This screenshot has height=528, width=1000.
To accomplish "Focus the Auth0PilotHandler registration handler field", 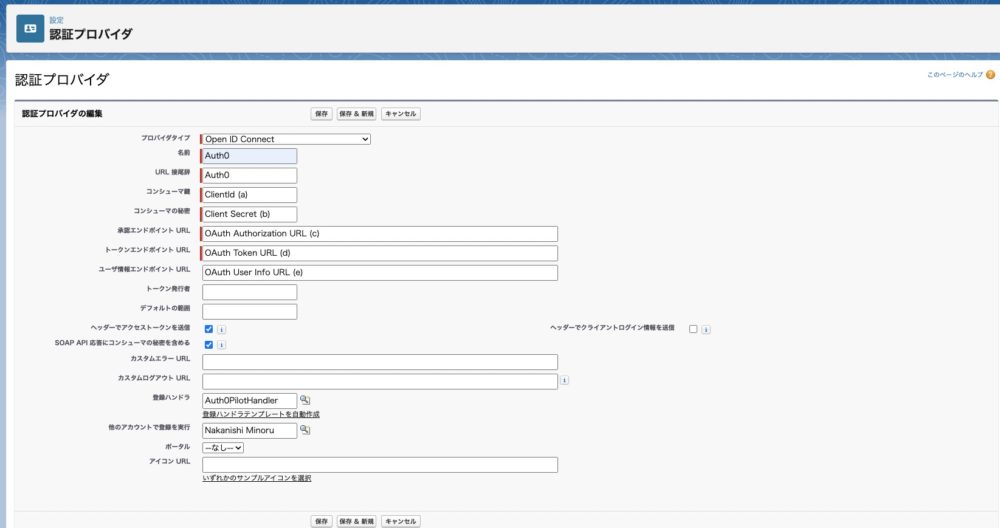I will tap(249, 400).
